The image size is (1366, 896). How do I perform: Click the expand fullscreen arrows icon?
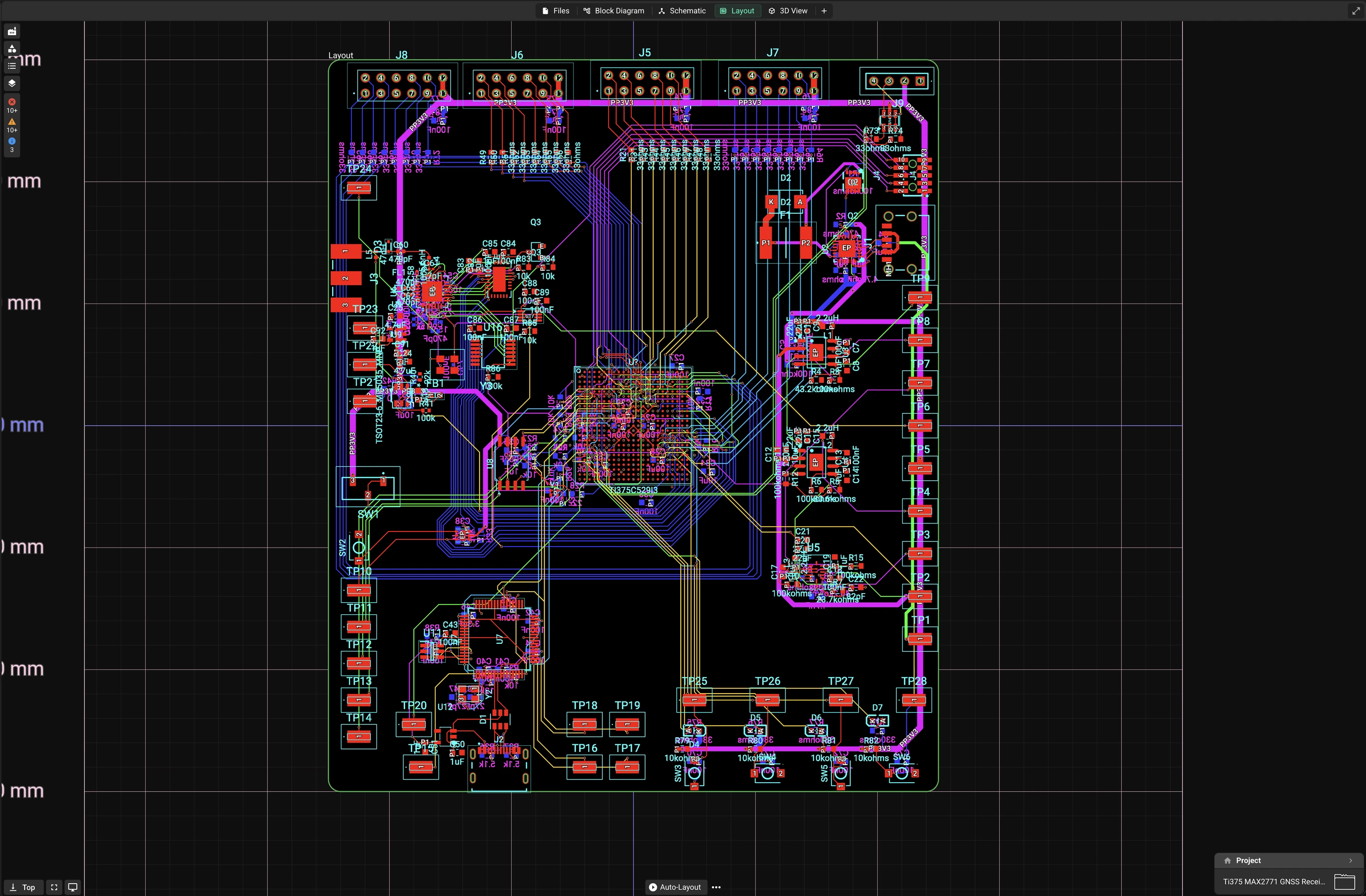[x=1356, y=11]
